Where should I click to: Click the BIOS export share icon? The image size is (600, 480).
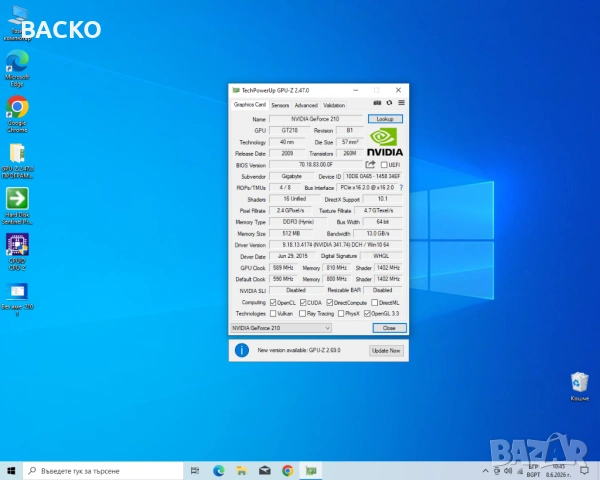(370, 165)
